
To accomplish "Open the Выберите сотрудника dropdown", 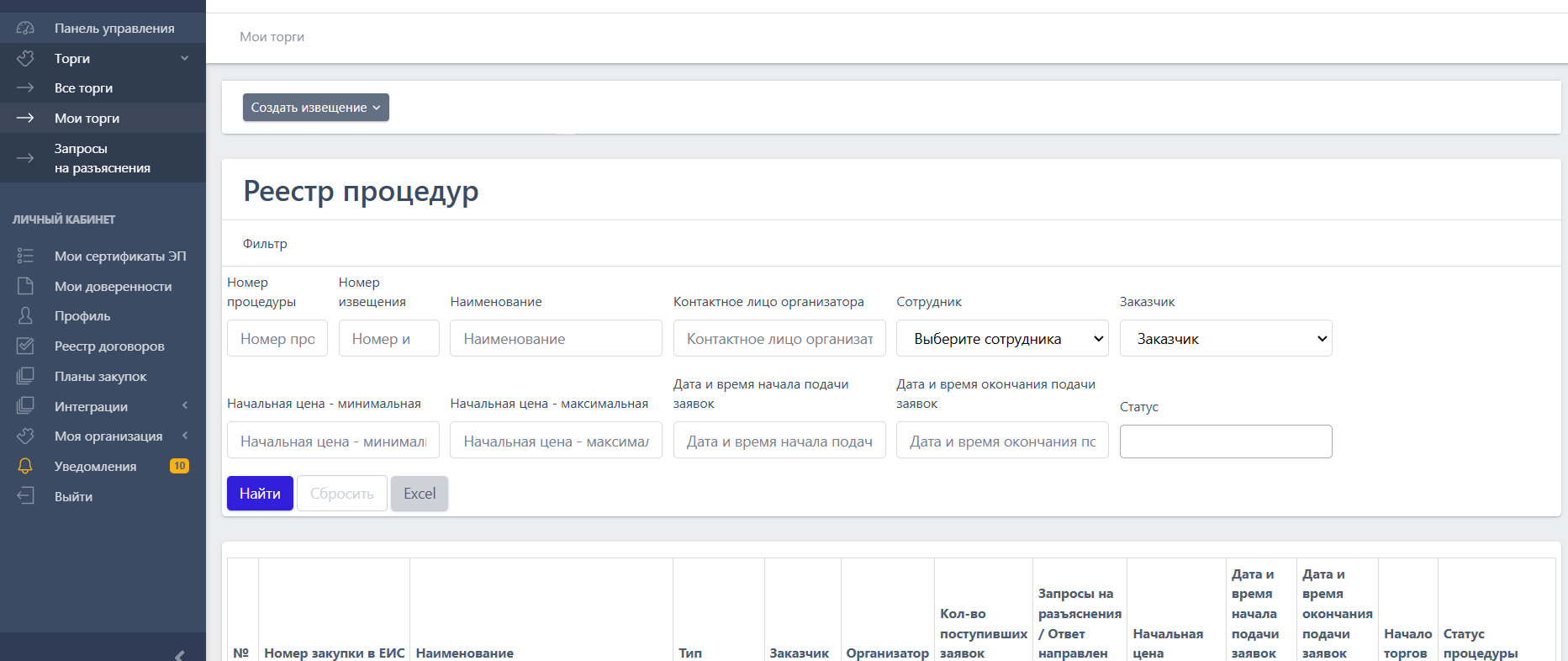I will pyautogui.click(x=1001, y=339).
